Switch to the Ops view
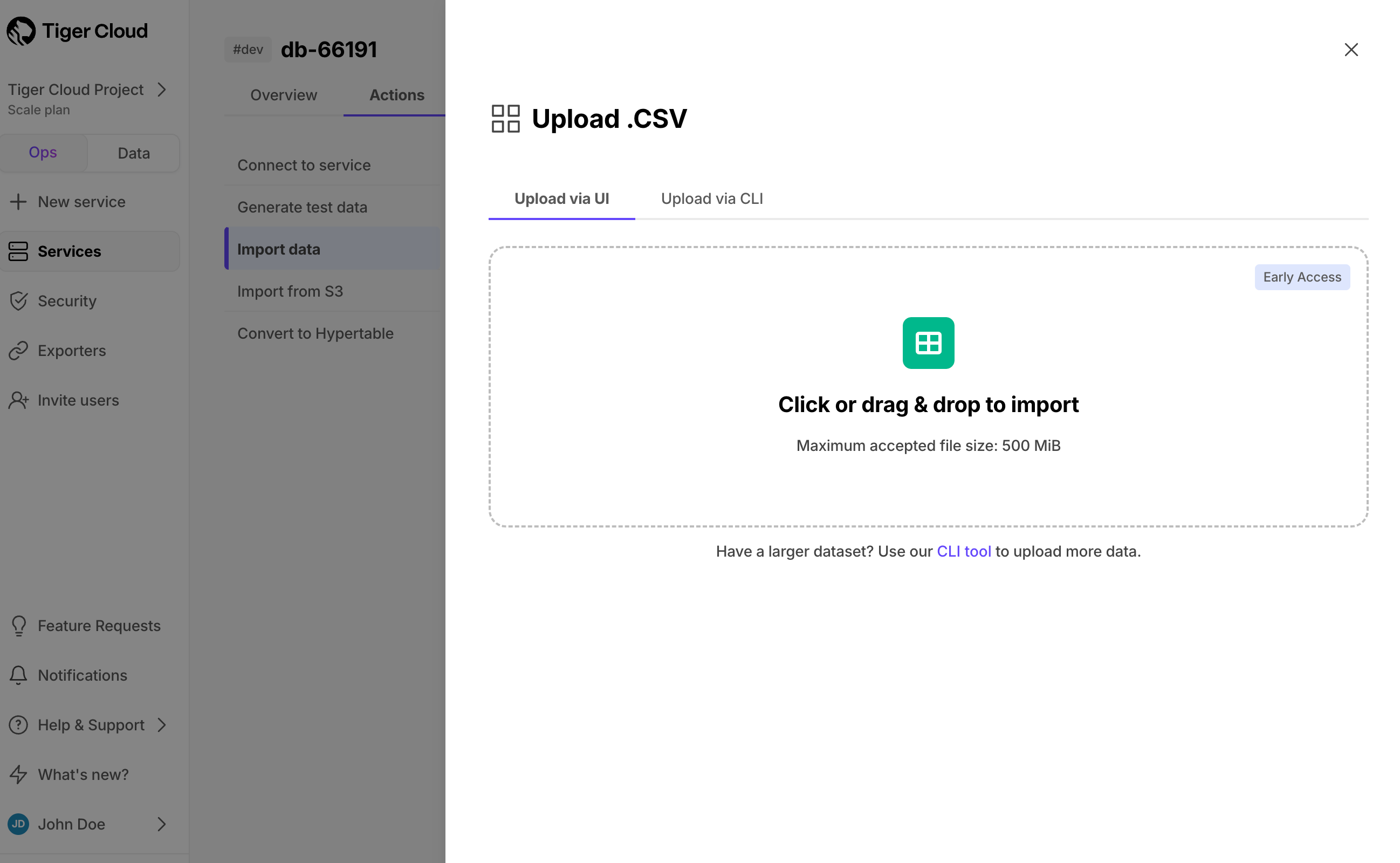Viewport: 1400px width, 863px height. tap(43, 153)
